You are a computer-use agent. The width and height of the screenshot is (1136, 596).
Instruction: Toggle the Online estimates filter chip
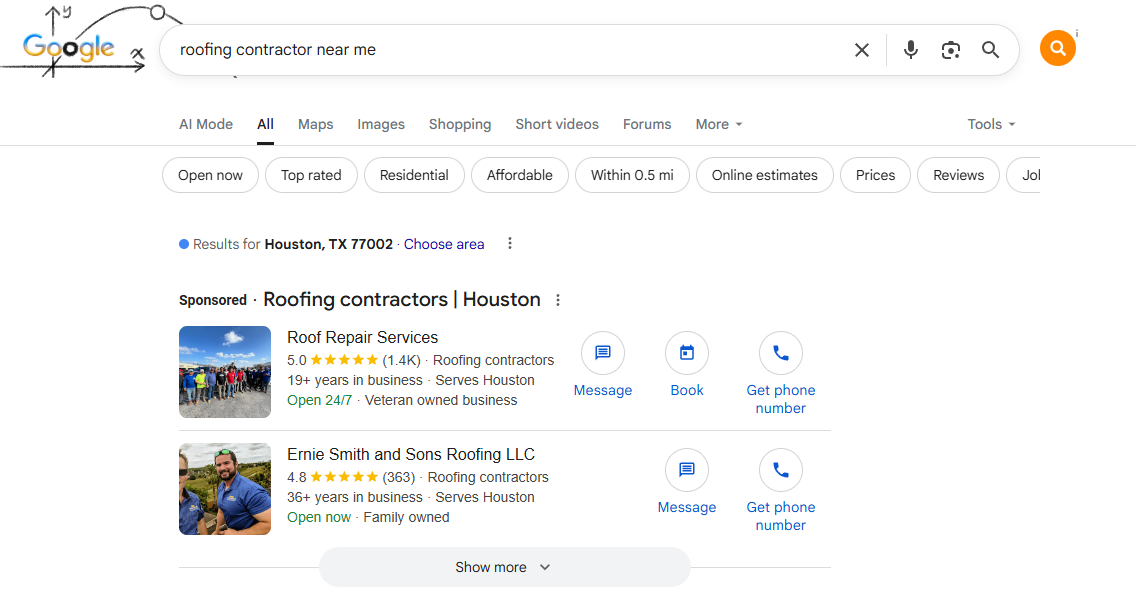pyautogui.click(x=764, y=175)
